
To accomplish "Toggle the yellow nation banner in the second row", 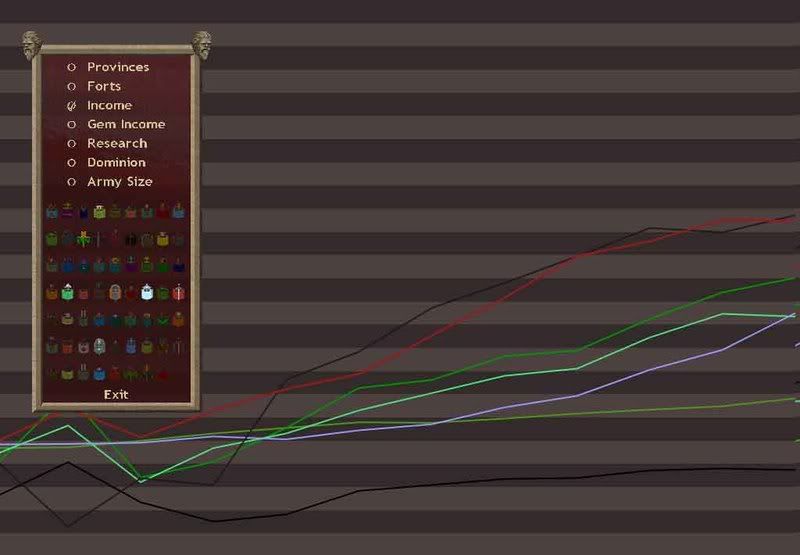I will (x=163, y=239).
